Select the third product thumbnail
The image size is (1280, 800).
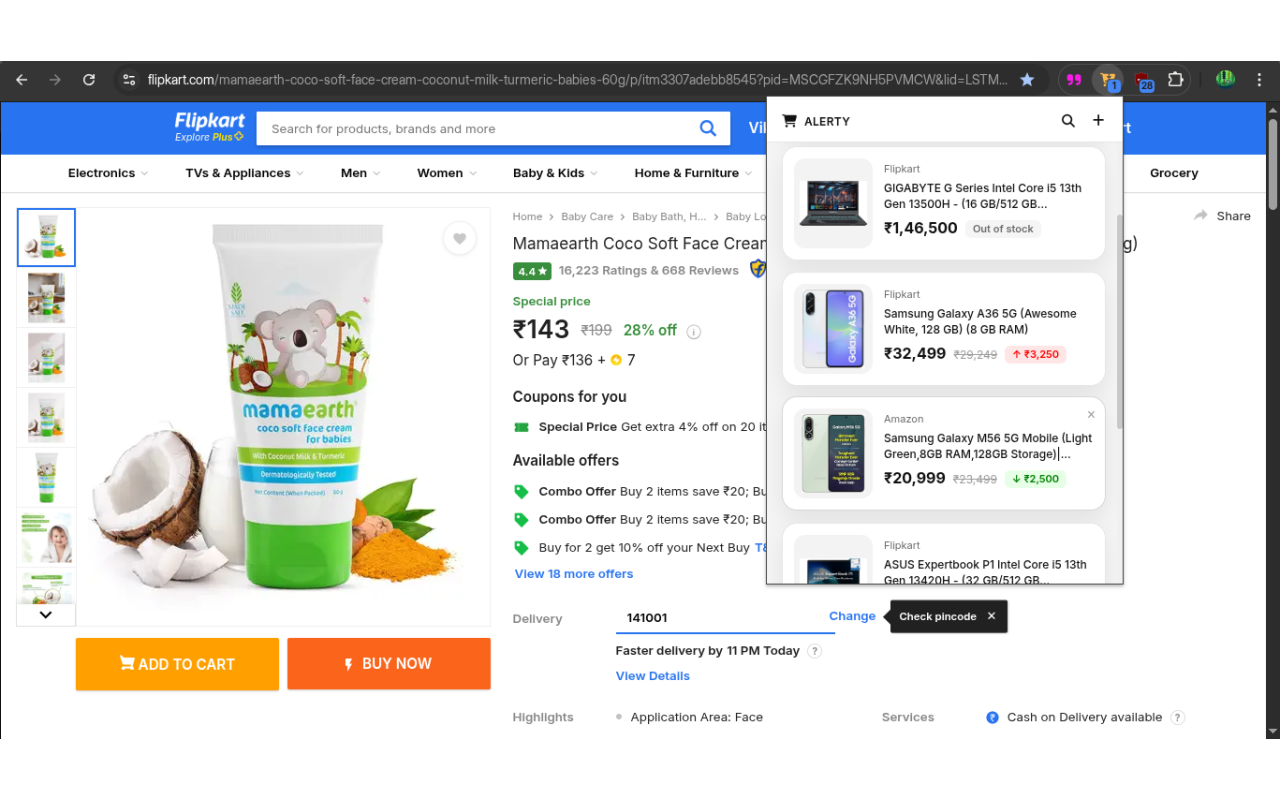point(46,357)
